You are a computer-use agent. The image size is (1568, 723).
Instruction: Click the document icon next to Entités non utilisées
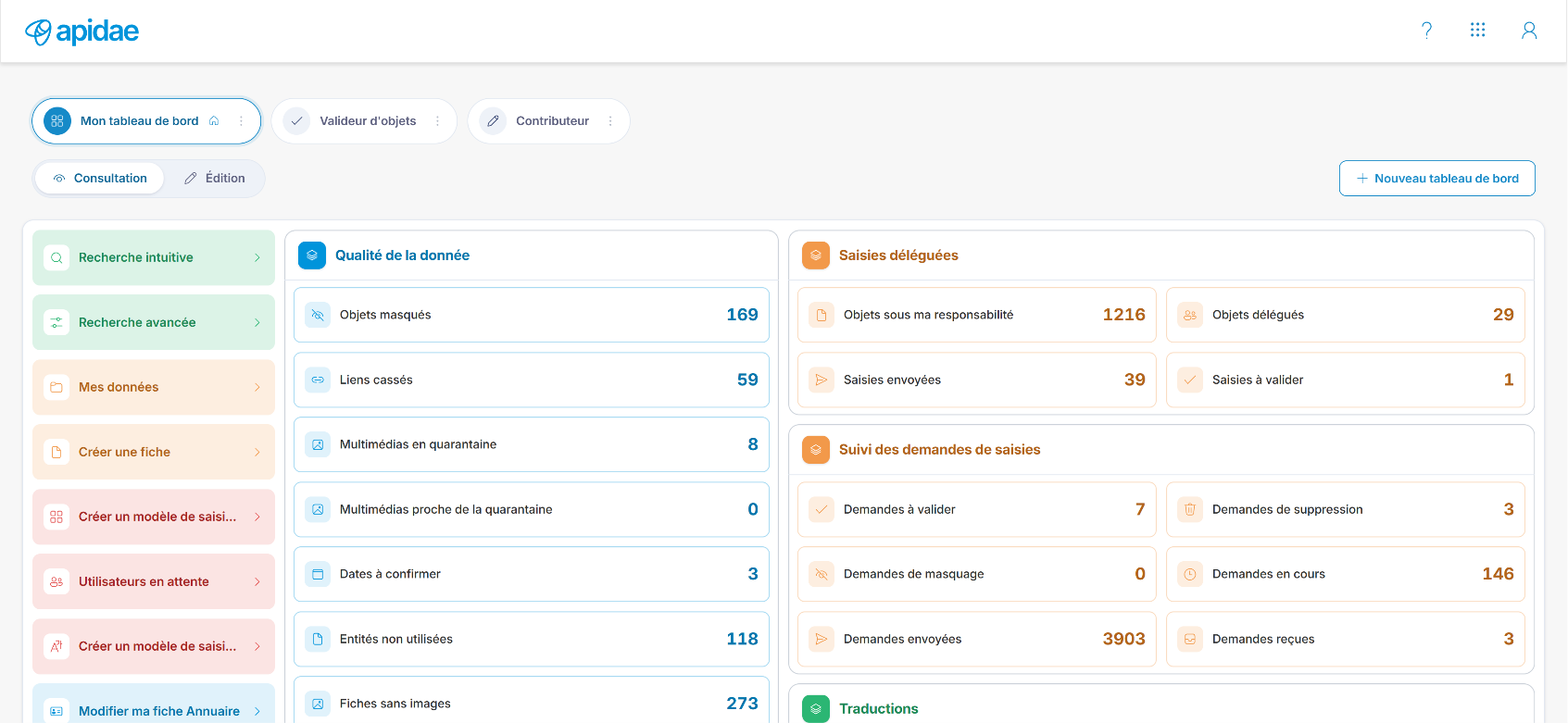click(x=318, y=639)
